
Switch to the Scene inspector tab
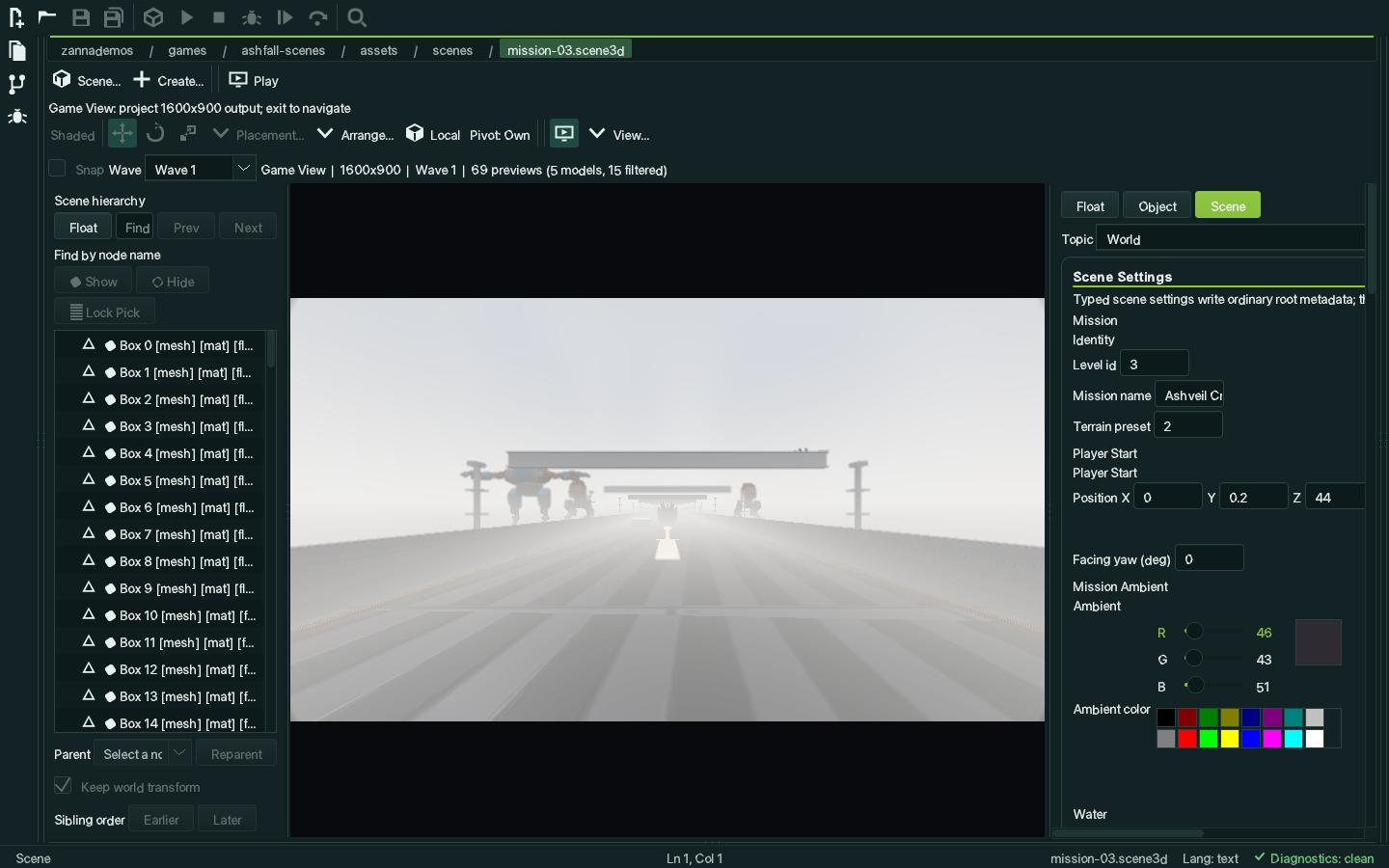(x=1228, y=205)
